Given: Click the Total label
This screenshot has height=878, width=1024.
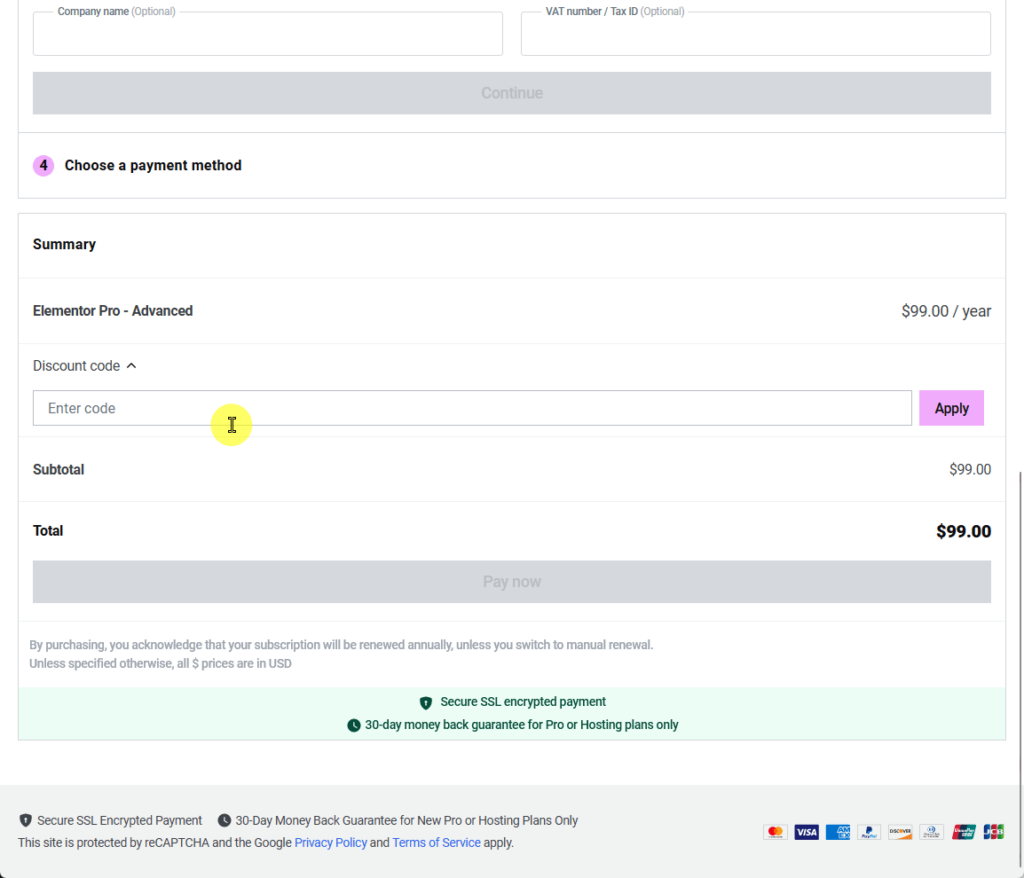Looking at the screenshot, I should pyautogui.click(x=48, y=531).
